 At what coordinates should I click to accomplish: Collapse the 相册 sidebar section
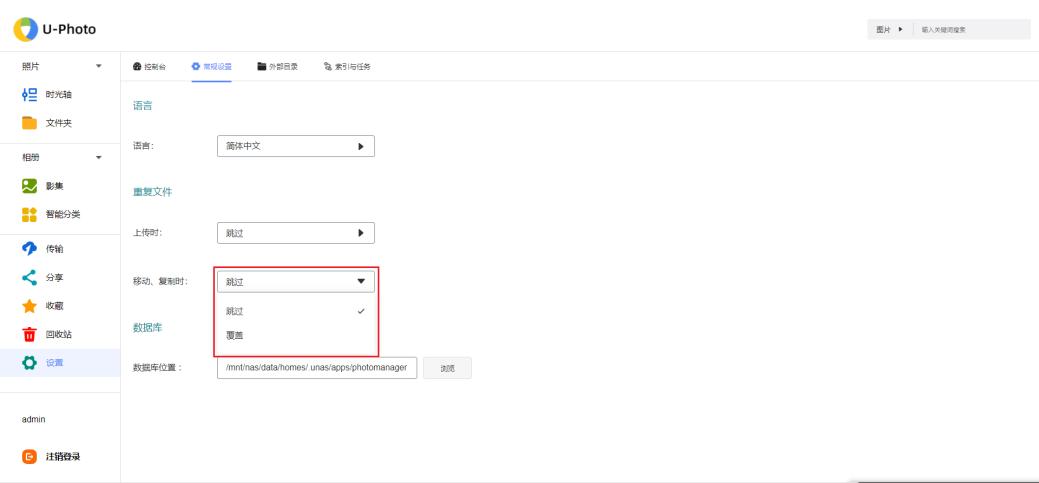(98, 157)
